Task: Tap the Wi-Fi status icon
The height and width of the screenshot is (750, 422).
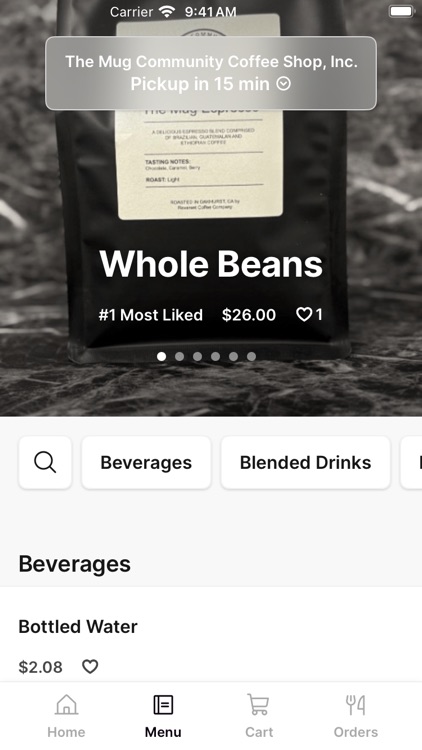Action: tap(167, 11)
